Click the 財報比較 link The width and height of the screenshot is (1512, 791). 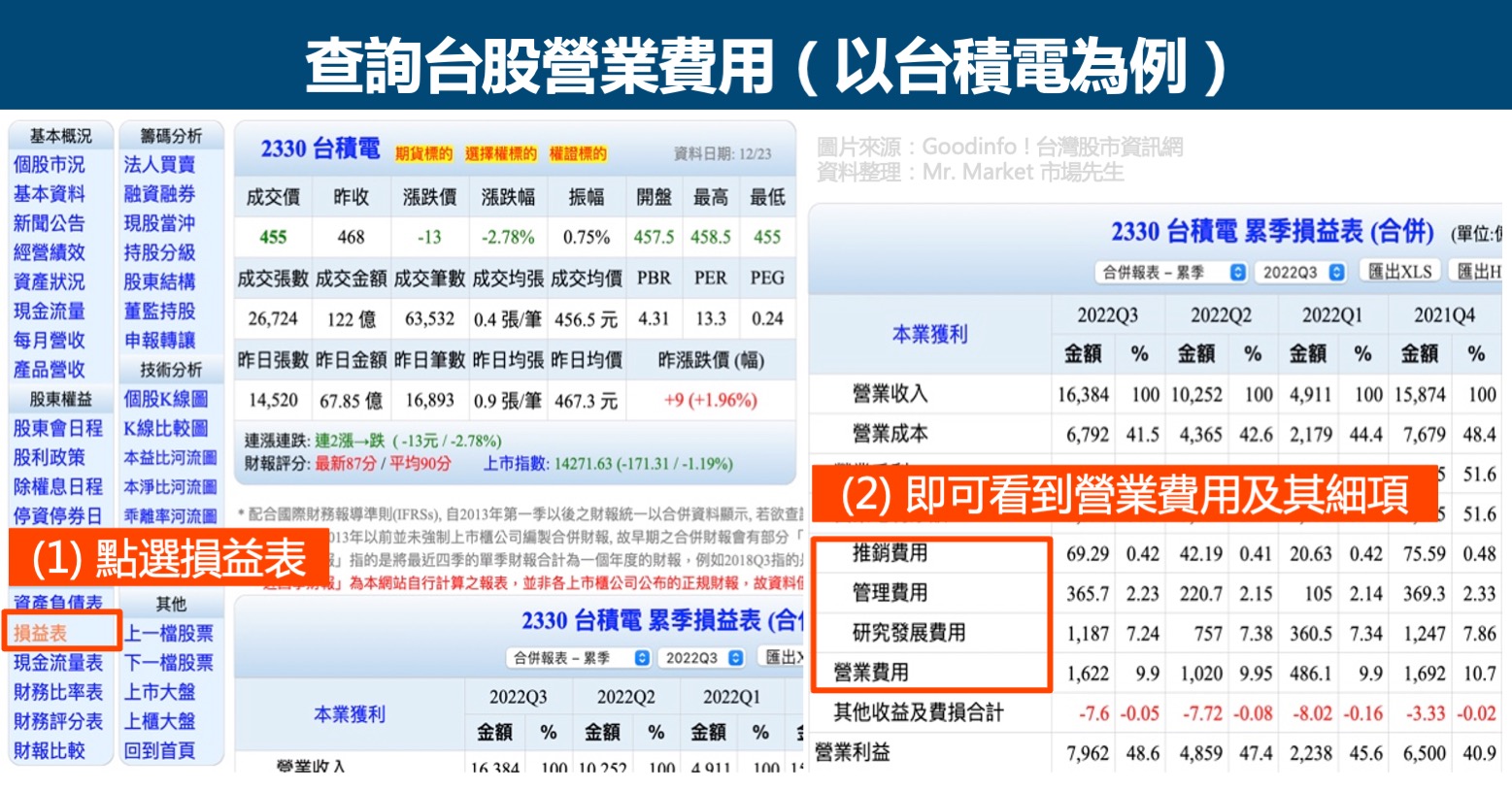coord(49,750)
